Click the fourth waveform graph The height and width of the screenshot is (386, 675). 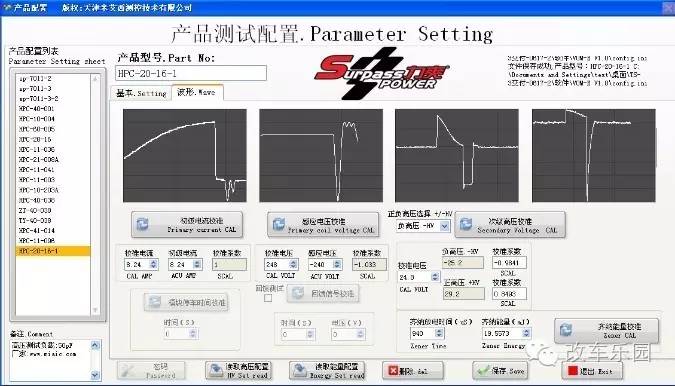[x=594, y=155]
